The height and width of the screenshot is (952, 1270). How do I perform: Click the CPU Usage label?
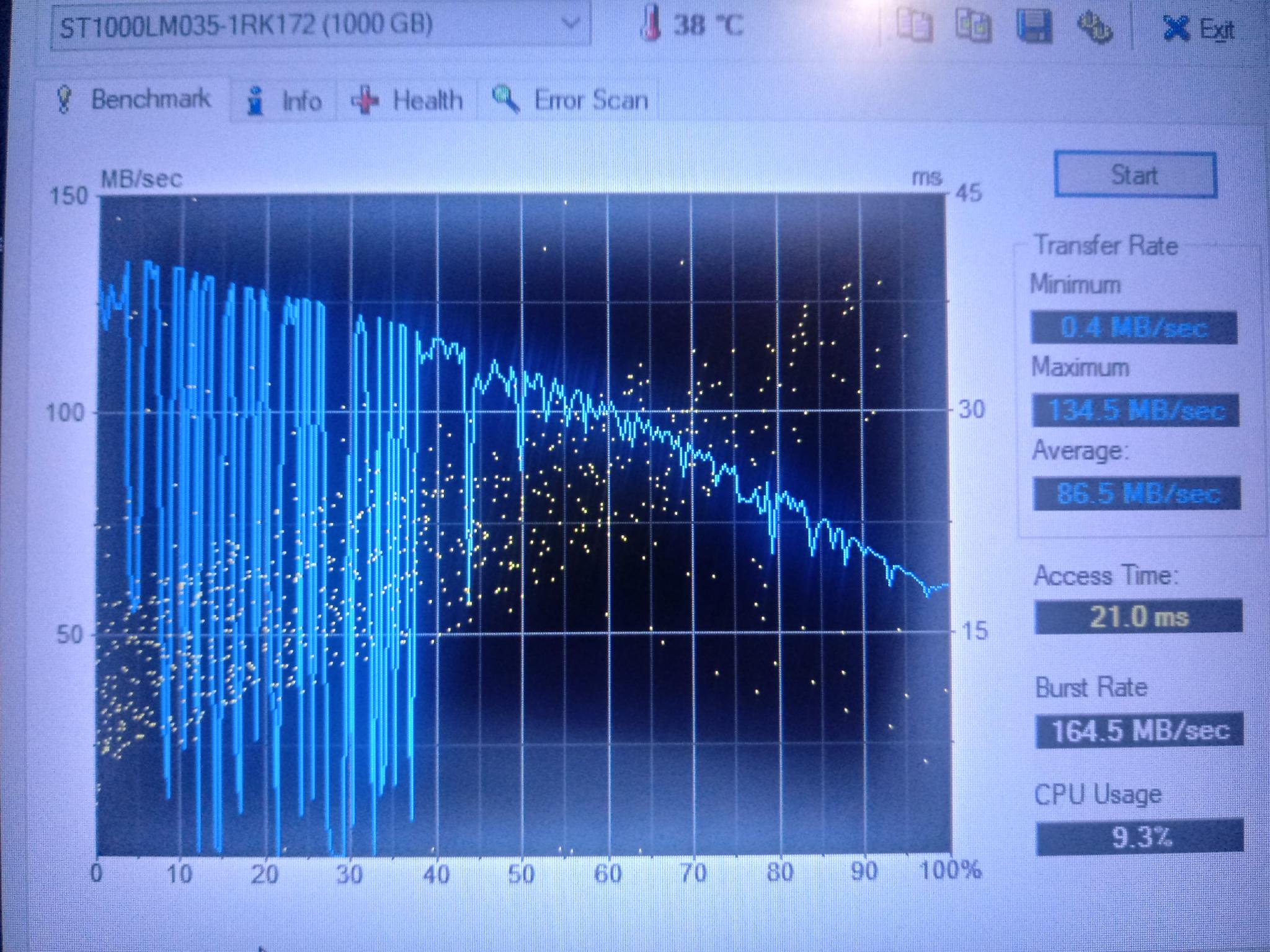tap(1098, 795)
